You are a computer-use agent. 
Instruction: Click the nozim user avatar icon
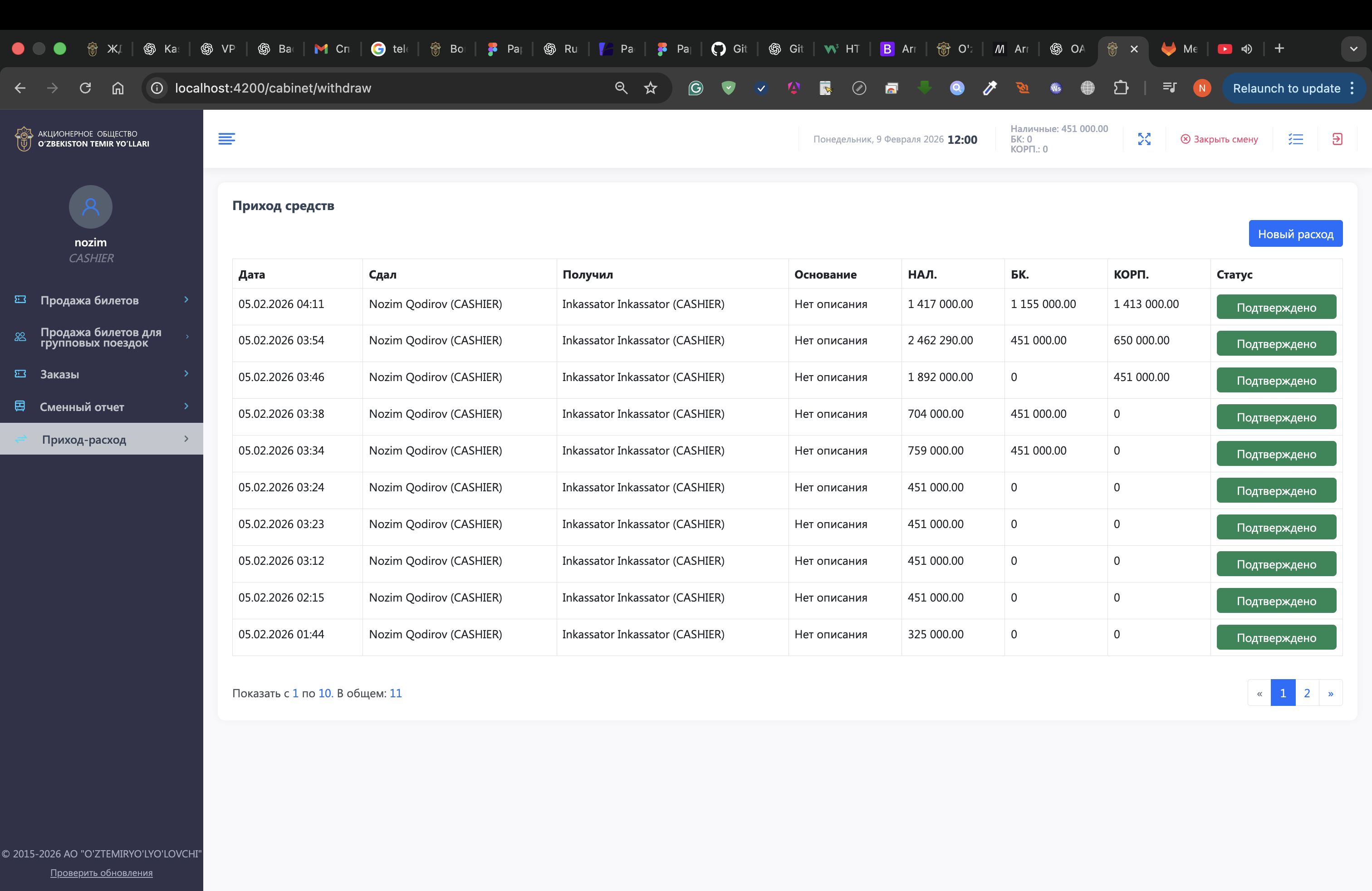[90, 206]
